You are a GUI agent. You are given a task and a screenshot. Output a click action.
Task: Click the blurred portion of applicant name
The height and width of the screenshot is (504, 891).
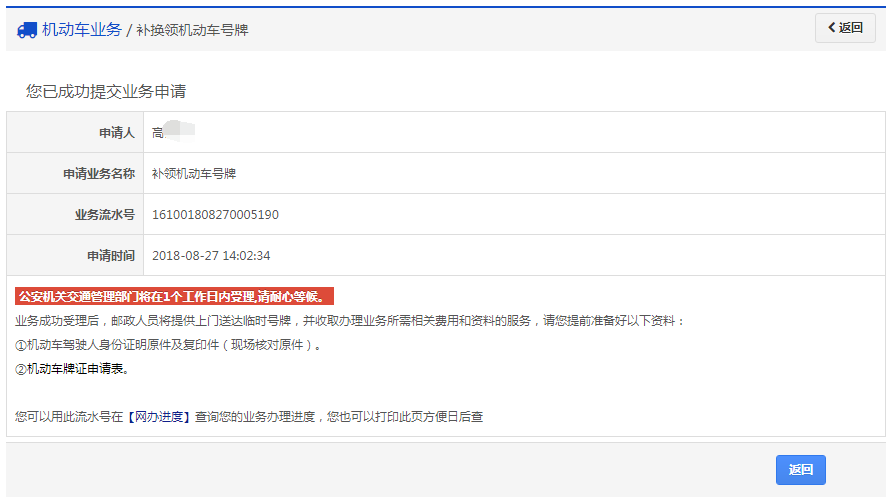180,130
